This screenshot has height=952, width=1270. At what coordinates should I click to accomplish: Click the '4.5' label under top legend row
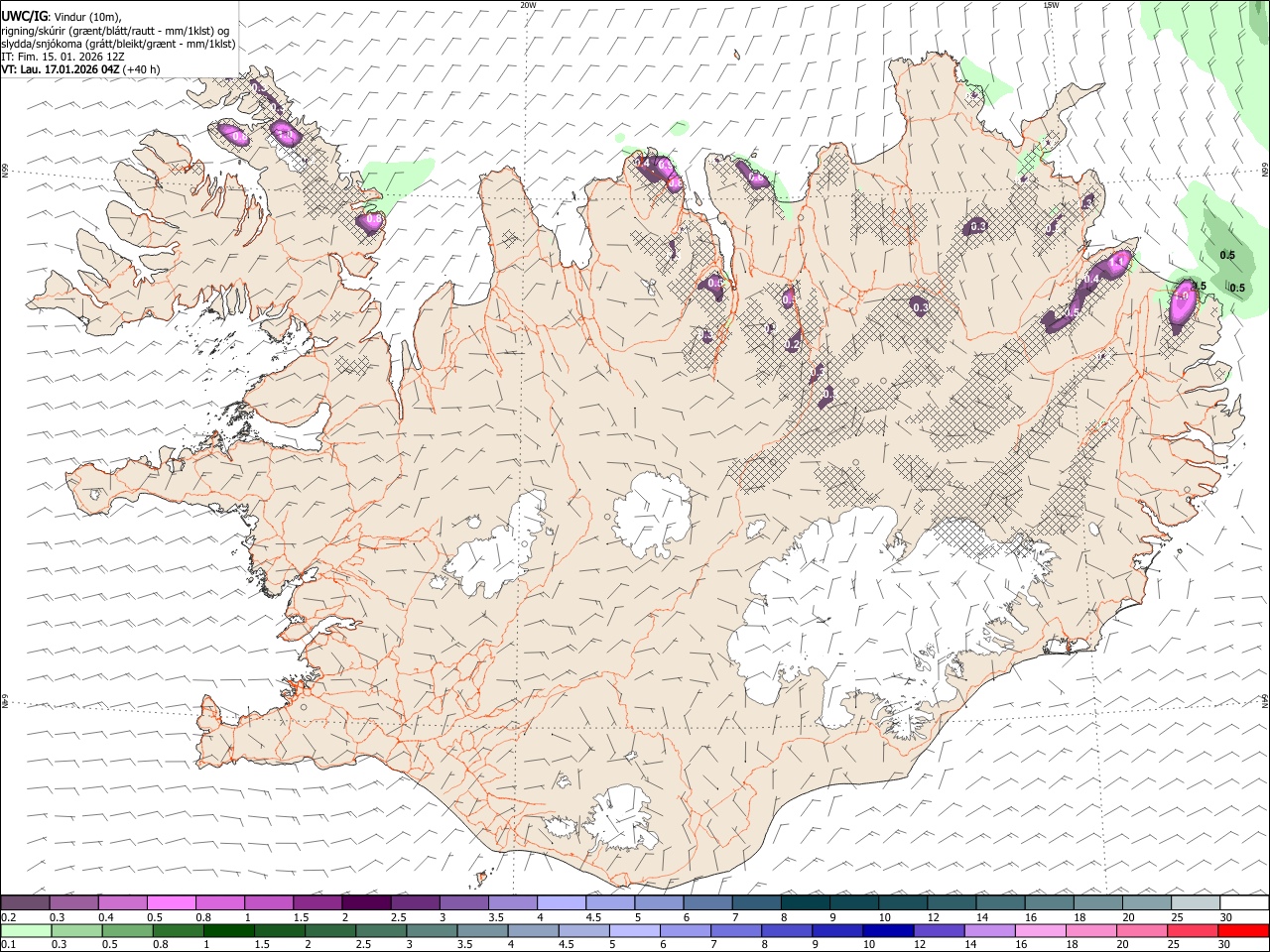[593, 917]
